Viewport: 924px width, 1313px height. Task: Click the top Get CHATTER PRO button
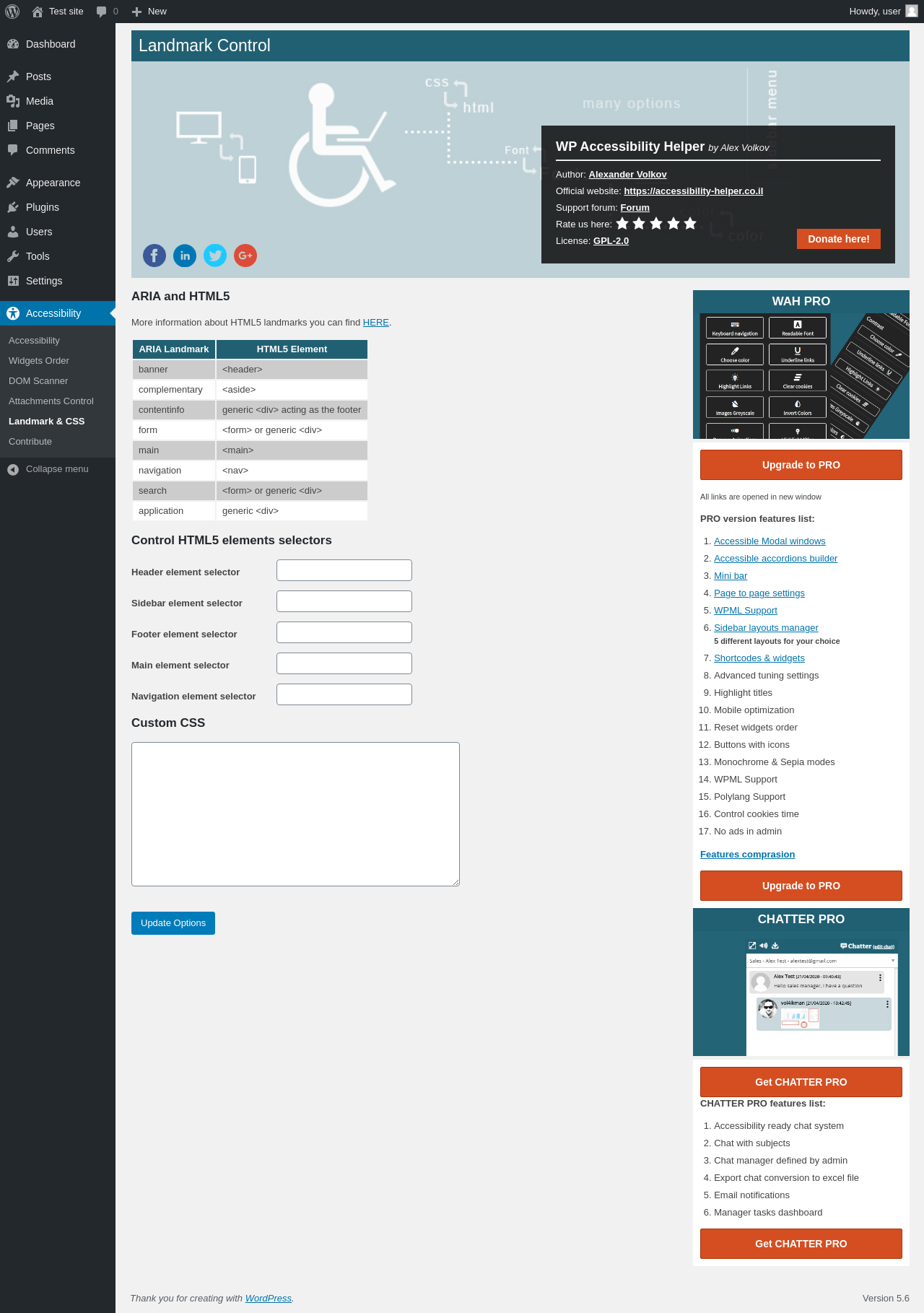click(801, 1082)
